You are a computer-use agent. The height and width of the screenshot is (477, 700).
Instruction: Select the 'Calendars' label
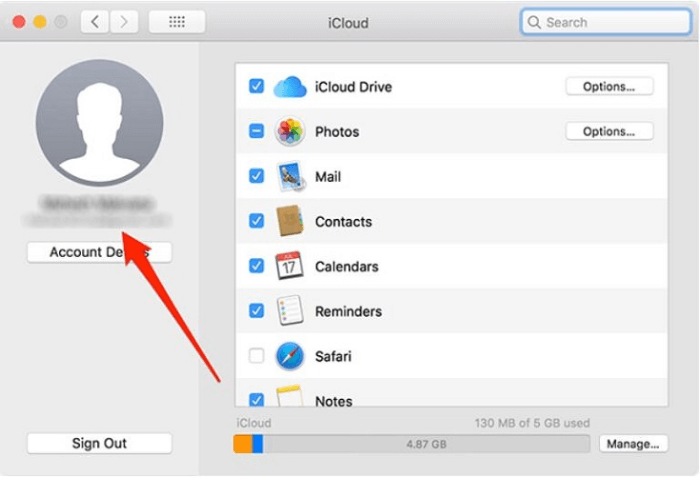click(347, 267)
